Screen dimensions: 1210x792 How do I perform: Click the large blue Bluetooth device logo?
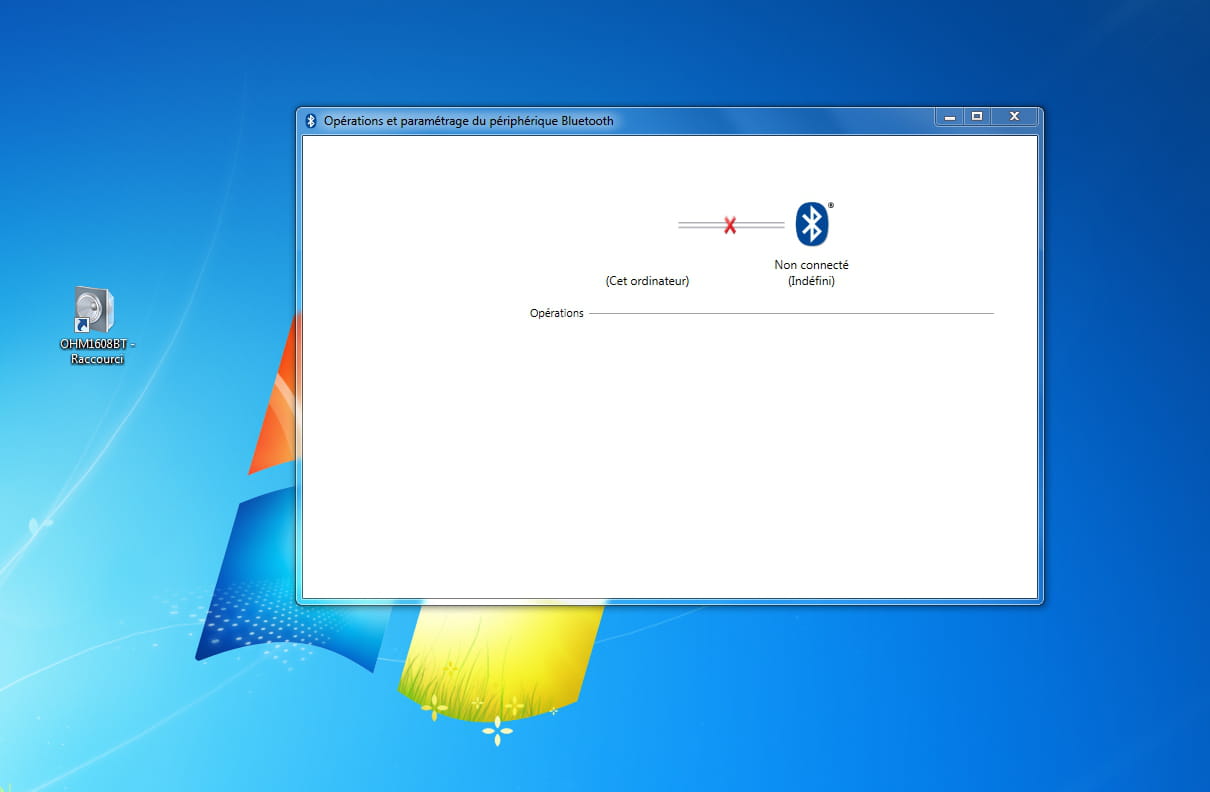(x=812, y=224)
